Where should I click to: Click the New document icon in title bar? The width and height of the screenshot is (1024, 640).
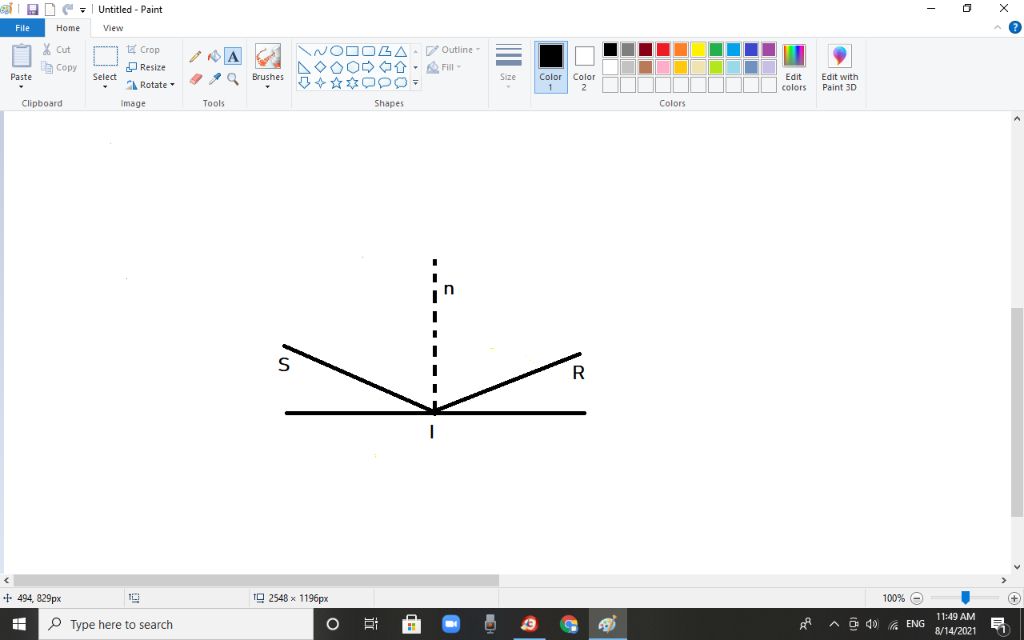click(x=50, y=10)
